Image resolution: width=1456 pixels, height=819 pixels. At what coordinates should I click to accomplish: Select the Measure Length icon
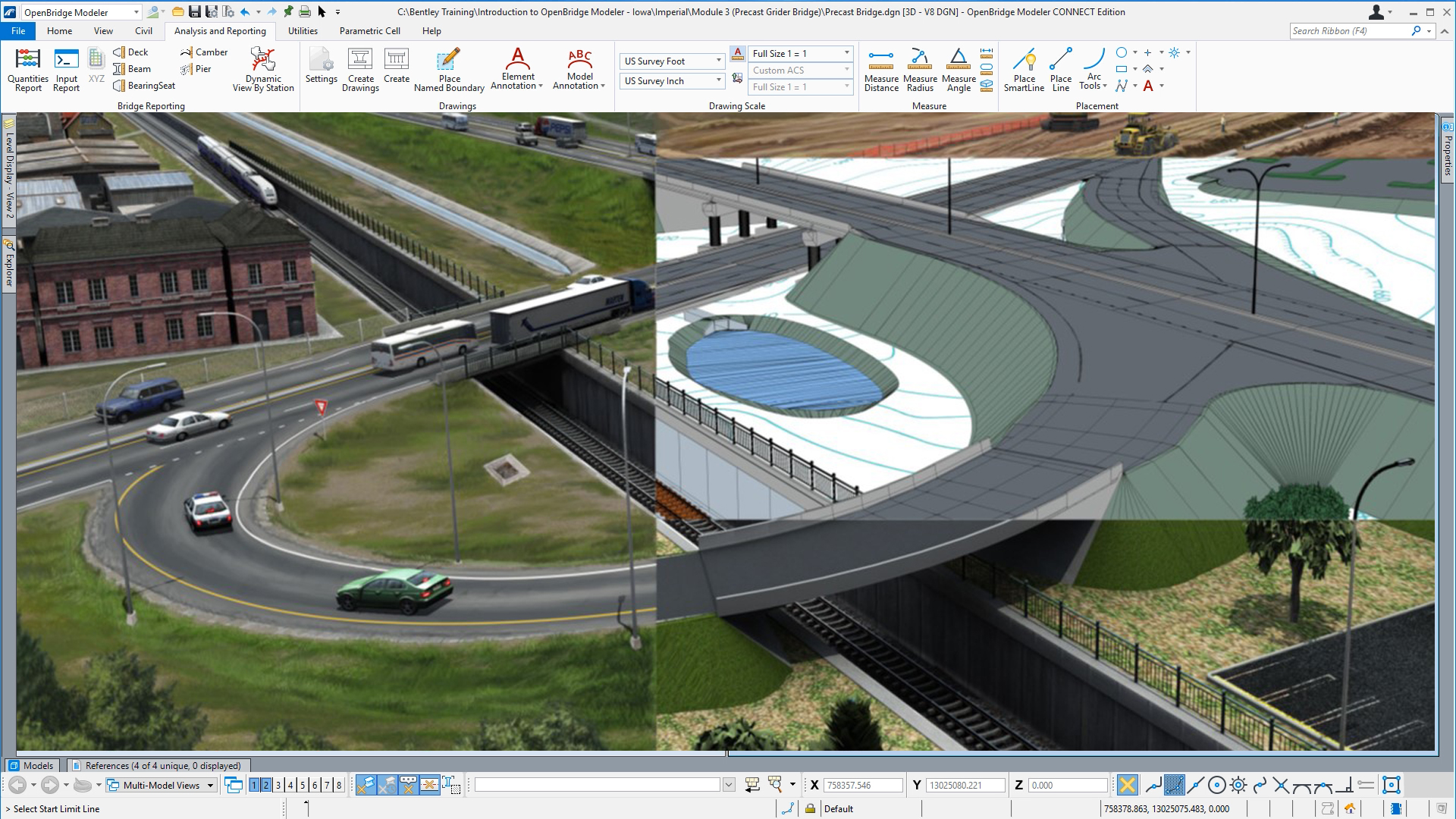[987, 53]
